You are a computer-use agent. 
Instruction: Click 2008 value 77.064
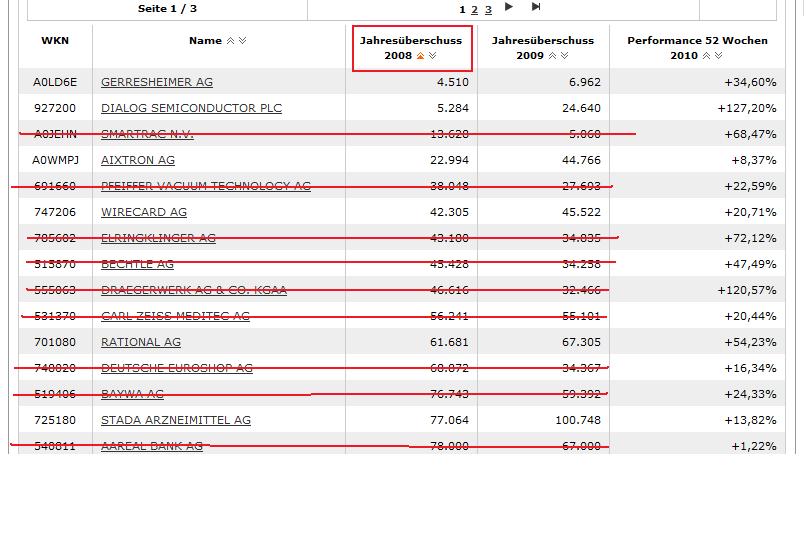coord(450,420)
